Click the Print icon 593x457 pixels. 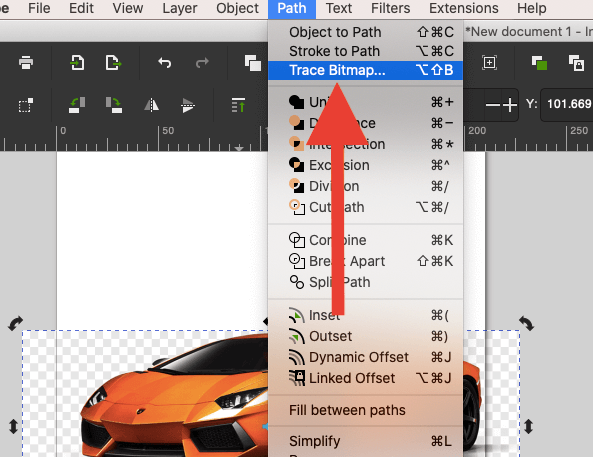coord(26,62)
